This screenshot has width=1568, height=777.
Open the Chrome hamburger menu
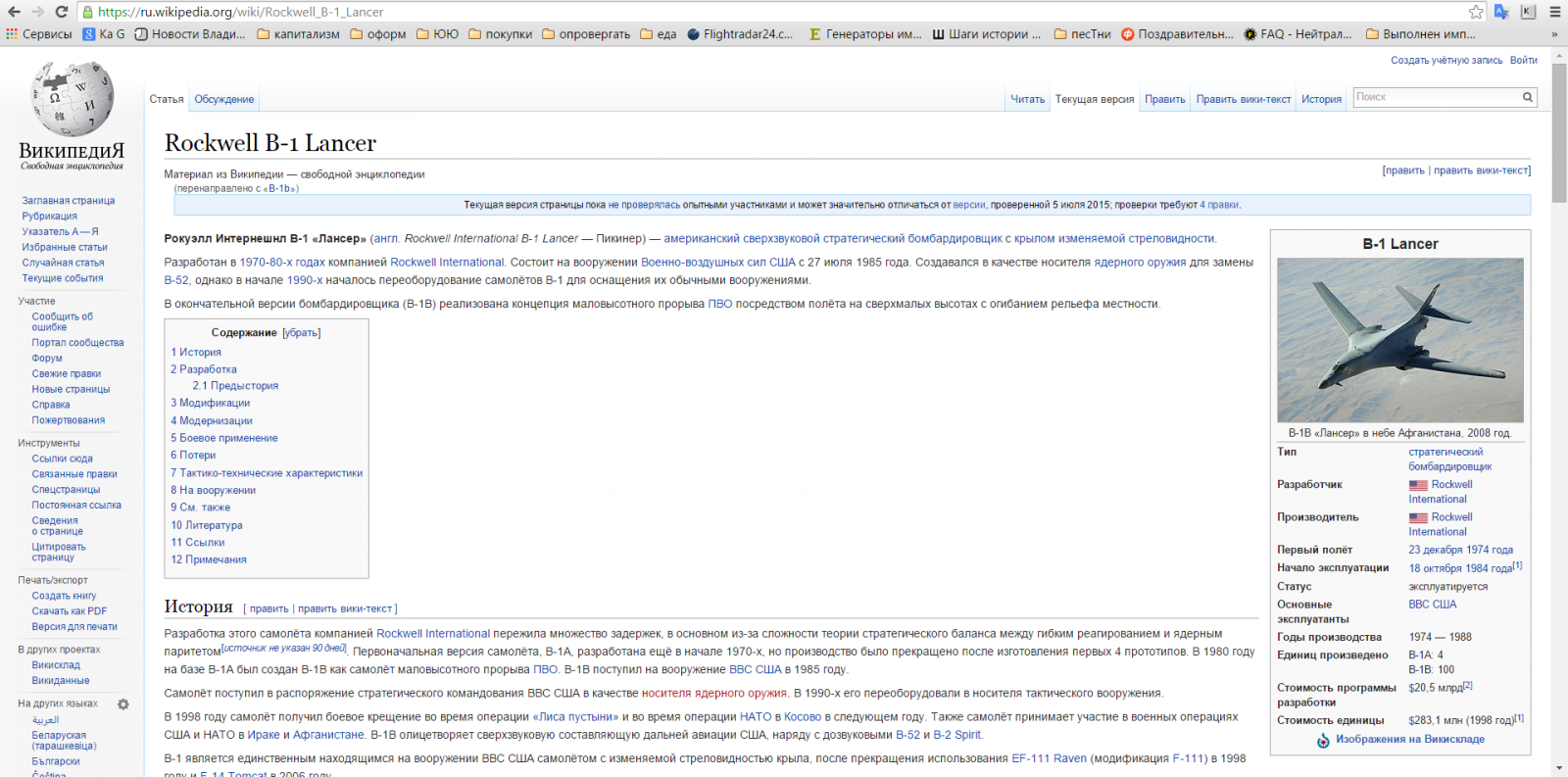coord(1554,12)
